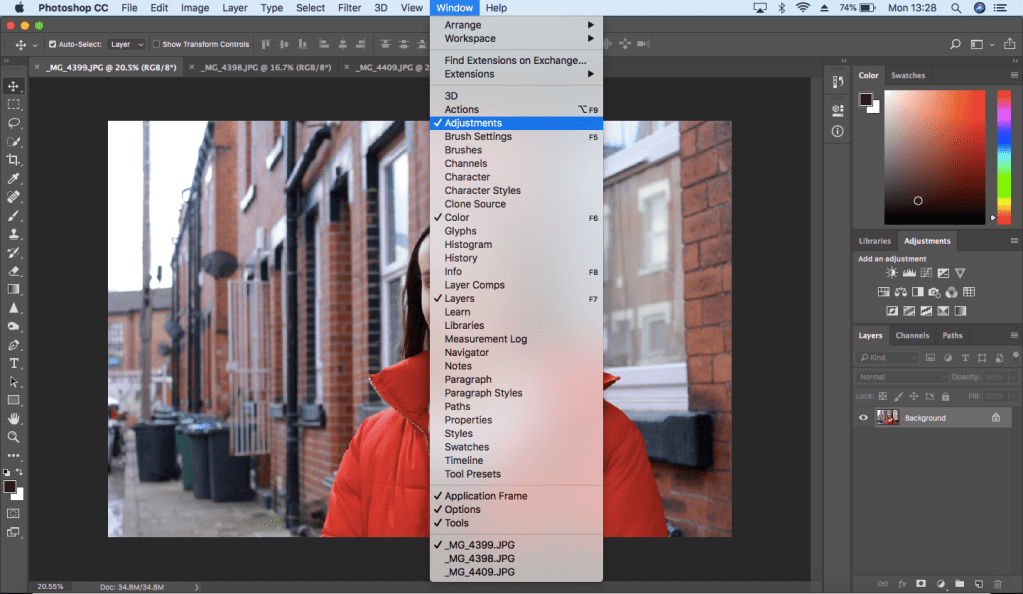Select the Lasso tool

pos(14,123)
